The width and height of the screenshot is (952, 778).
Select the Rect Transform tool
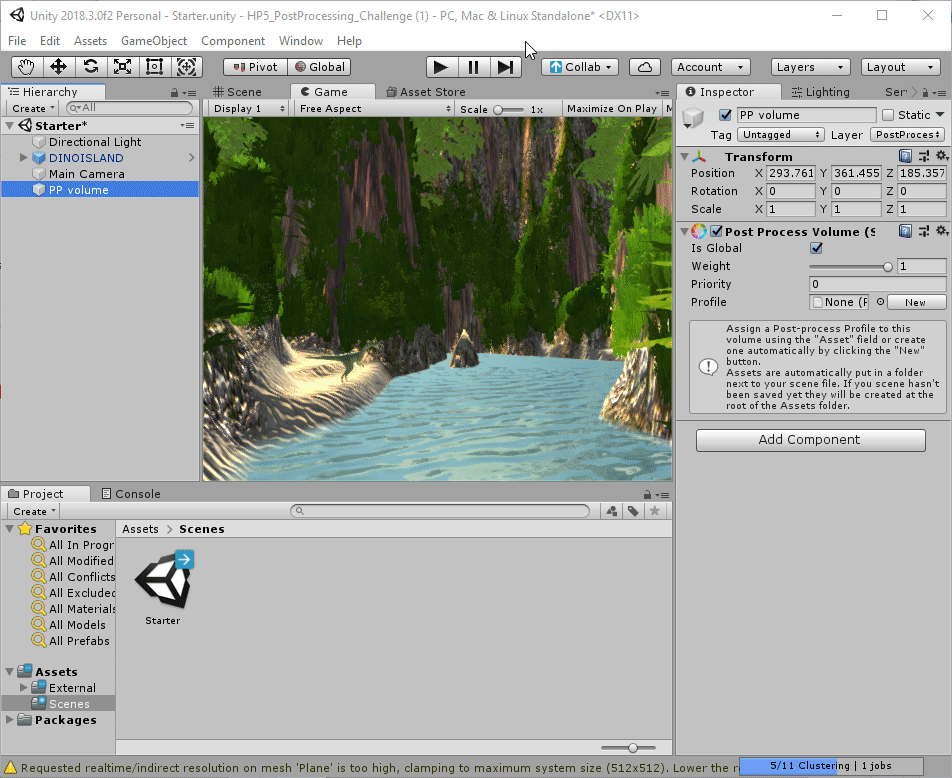tap(155, 67)
